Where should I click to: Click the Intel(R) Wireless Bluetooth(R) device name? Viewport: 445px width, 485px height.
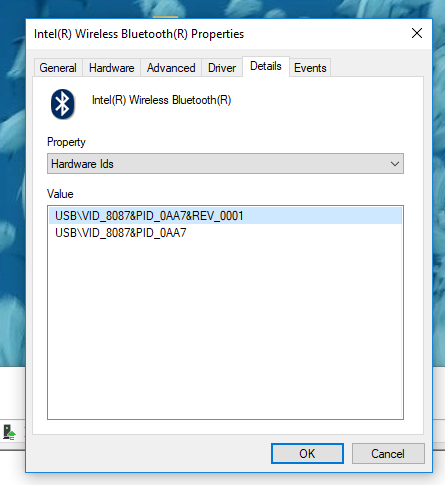pos(162,100)
